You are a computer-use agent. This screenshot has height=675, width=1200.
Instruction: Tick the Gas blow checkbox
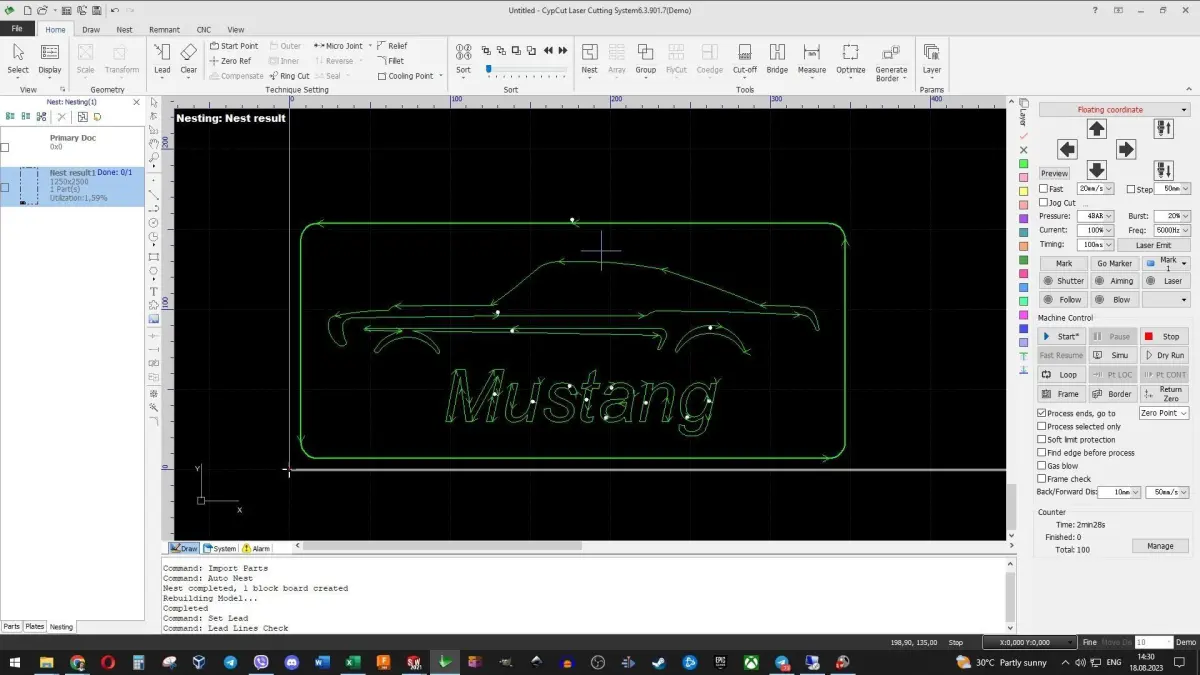(1042, 465)
